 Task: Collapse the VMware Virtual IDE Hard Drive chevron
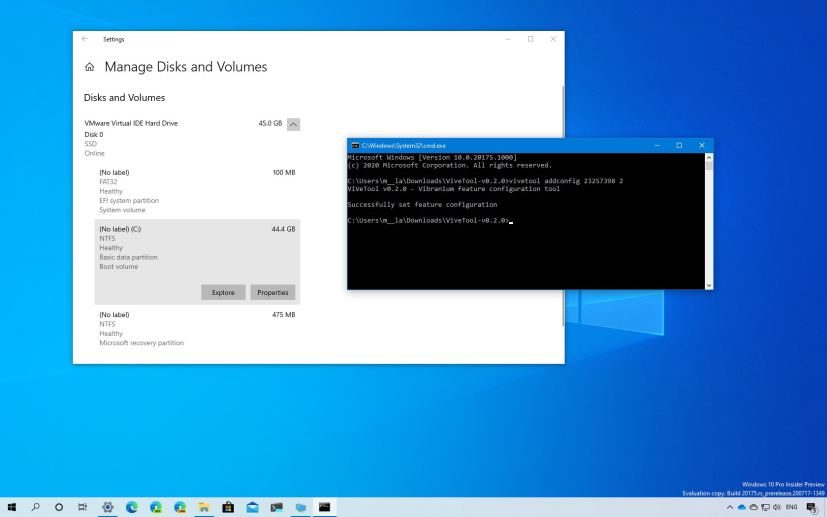pos(293,124)
